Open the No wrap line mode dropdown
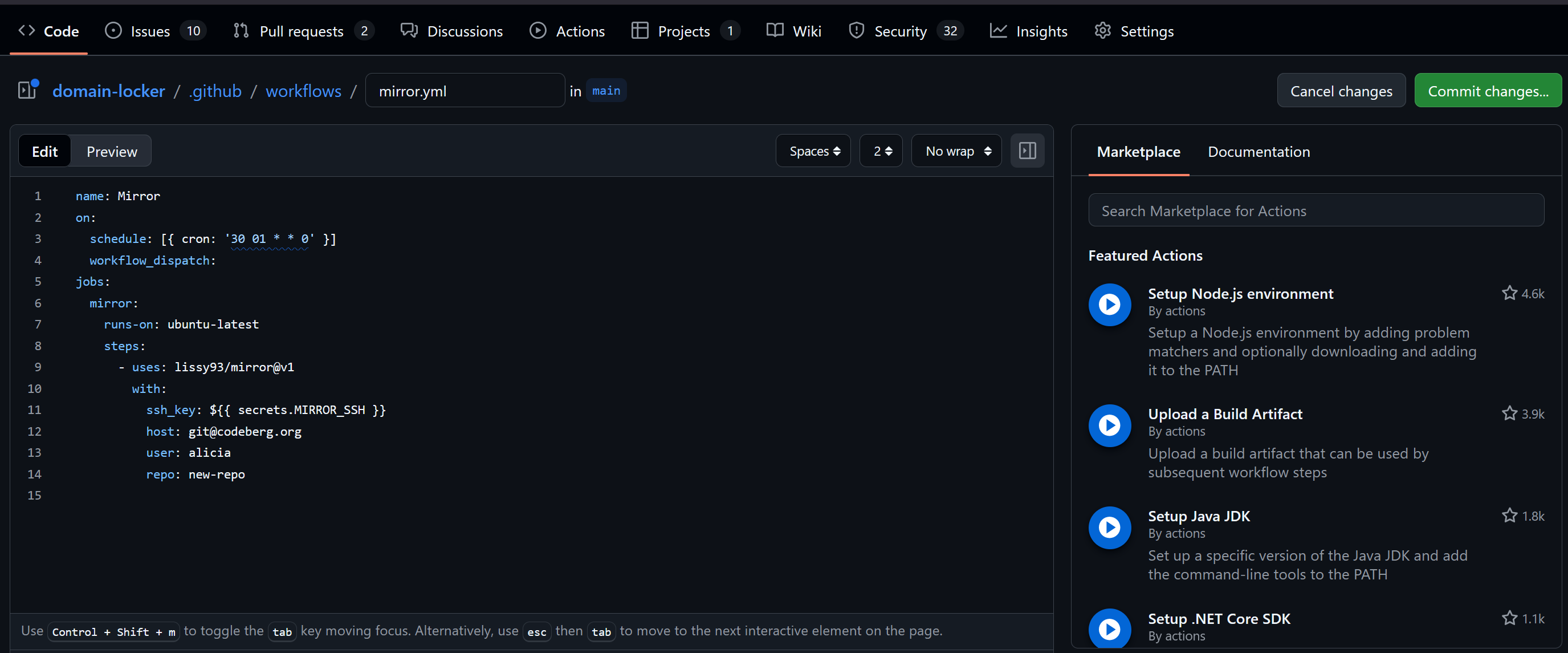 [956, 151]
